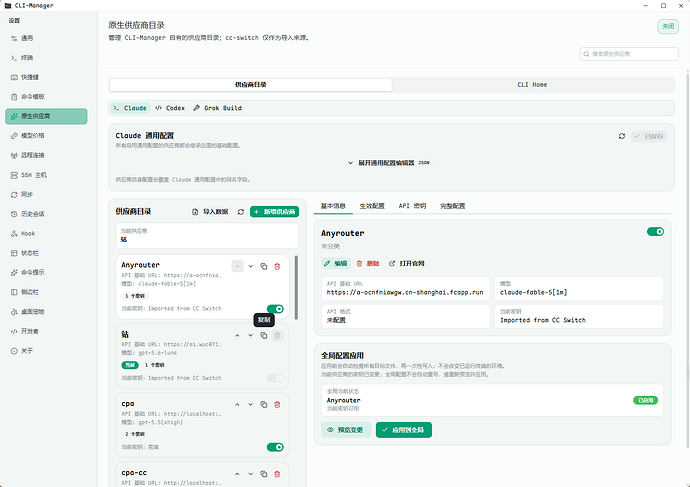Move the cpa card down with chevron
This screenshot has height=487, width=690.
click(x=250, y=405)
